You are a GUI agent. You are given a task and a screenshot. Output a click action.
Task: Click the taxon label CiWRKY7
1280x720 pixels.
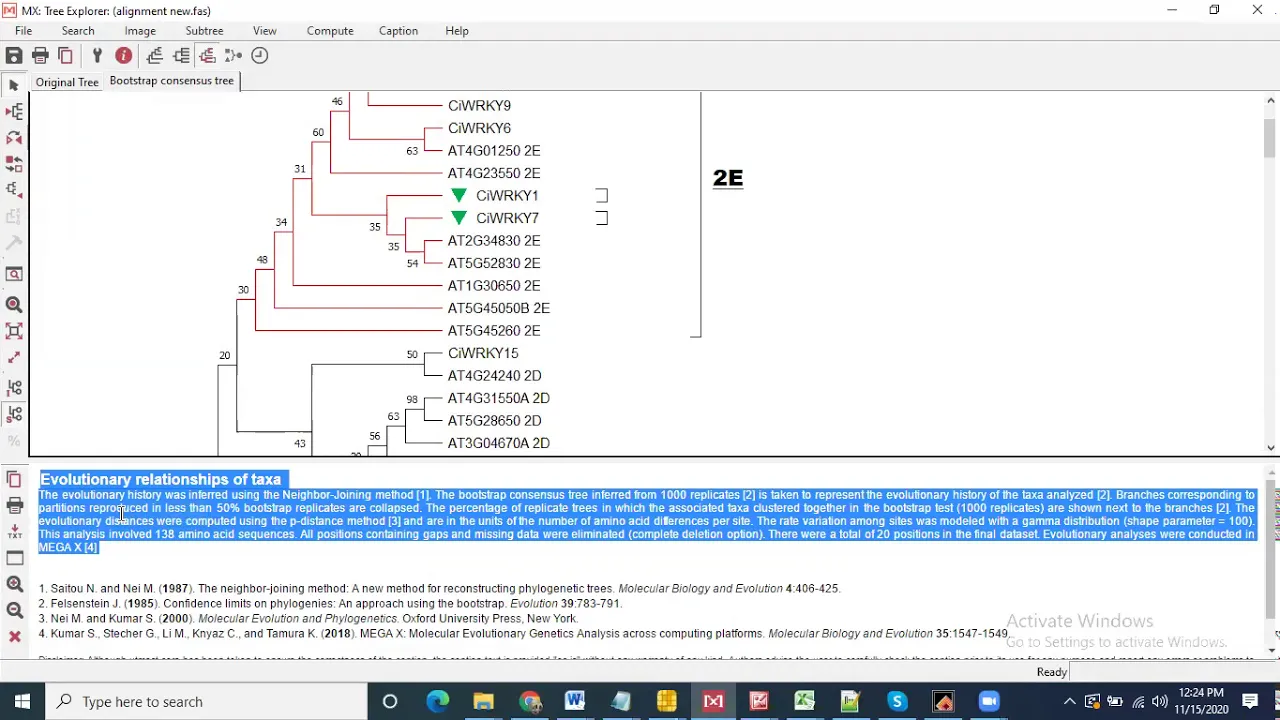[507, 218]
